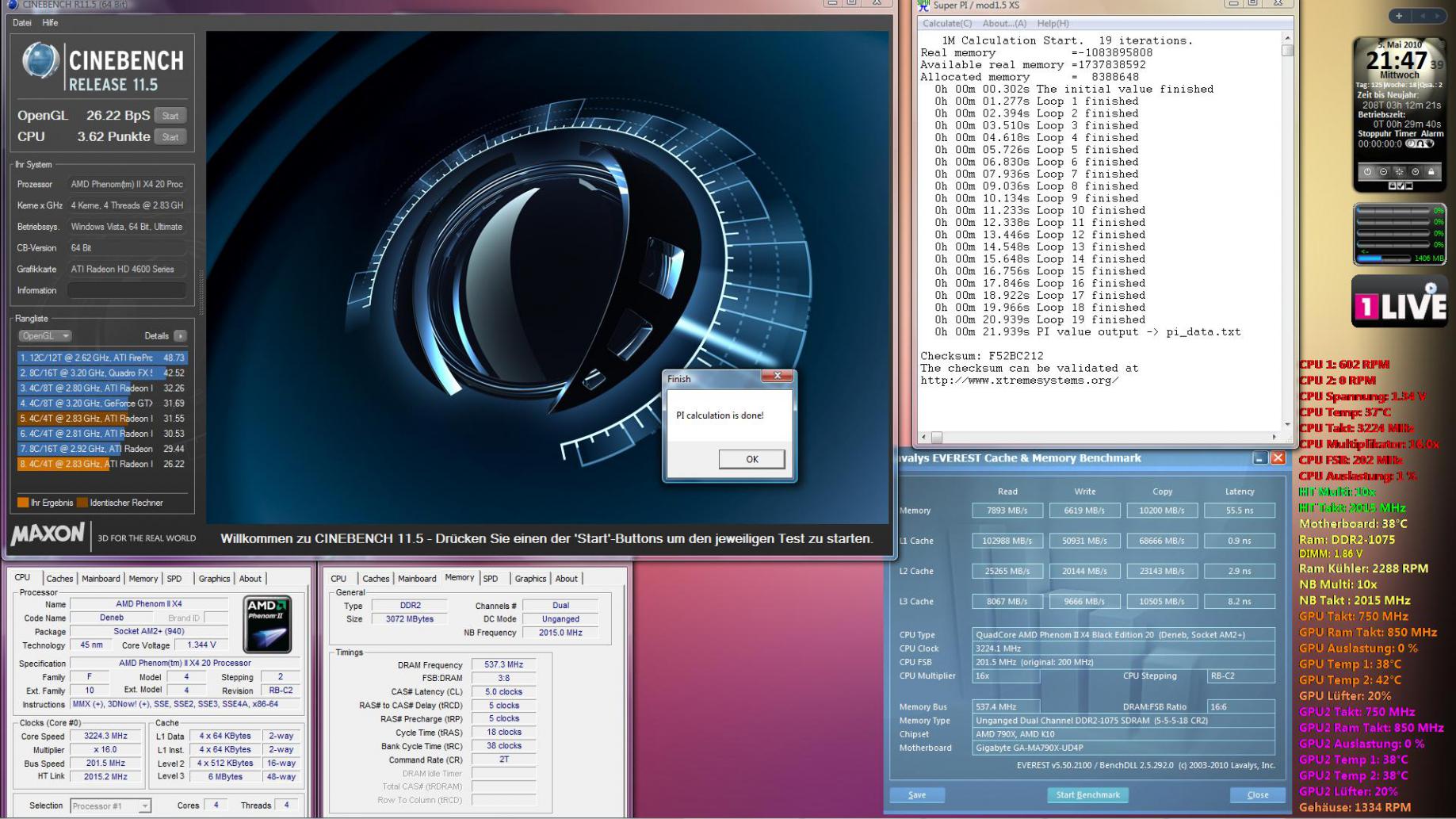Toggle the checkmark icon under clock gadget
This screenshot has height=819, width=1456.
(x=1400, y=186)
